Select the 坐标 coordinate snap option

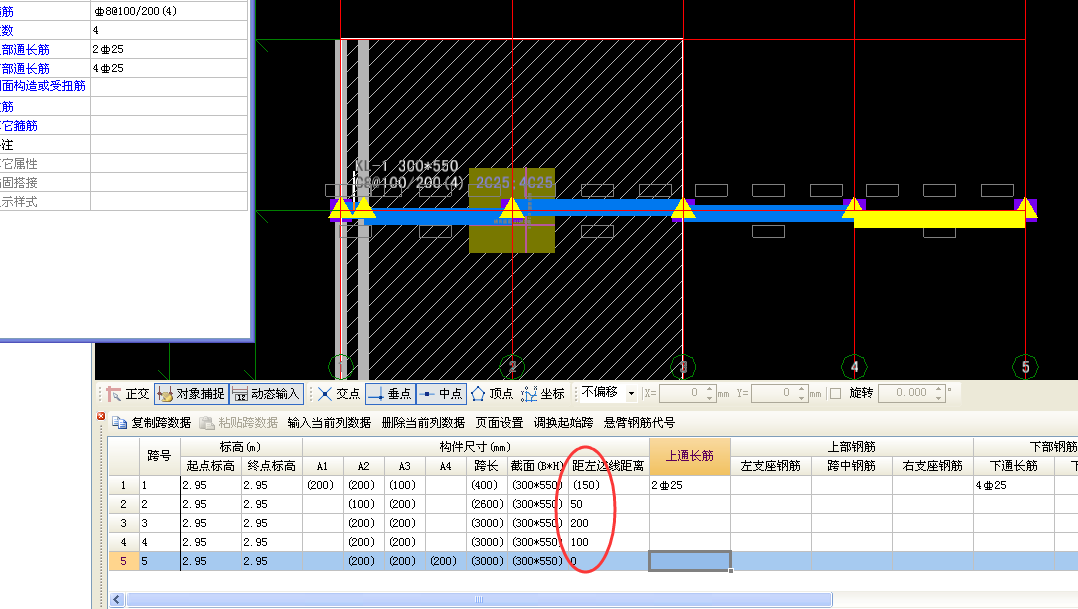click(x=543, y=394)
